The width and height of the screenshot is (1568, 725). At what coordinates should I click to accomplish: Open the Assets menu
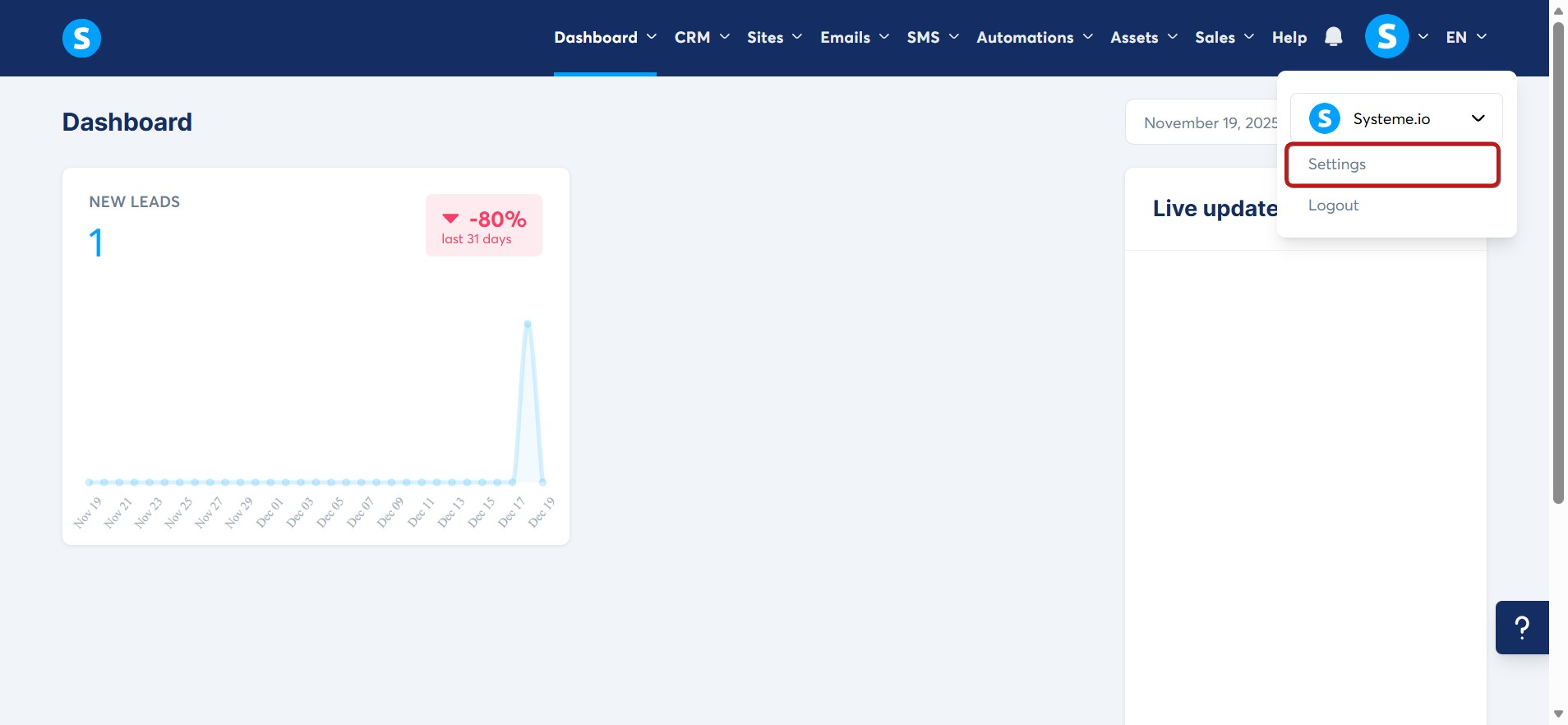coord(1144,37)
